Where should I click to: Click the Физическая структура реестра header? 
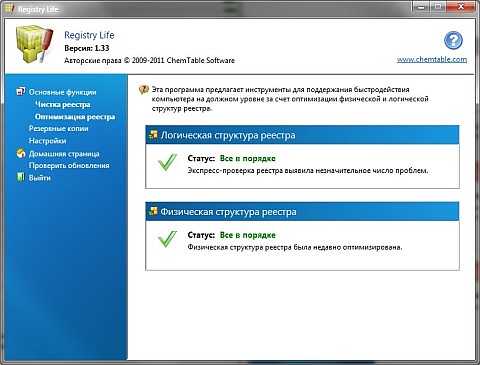tap(302, 211)
